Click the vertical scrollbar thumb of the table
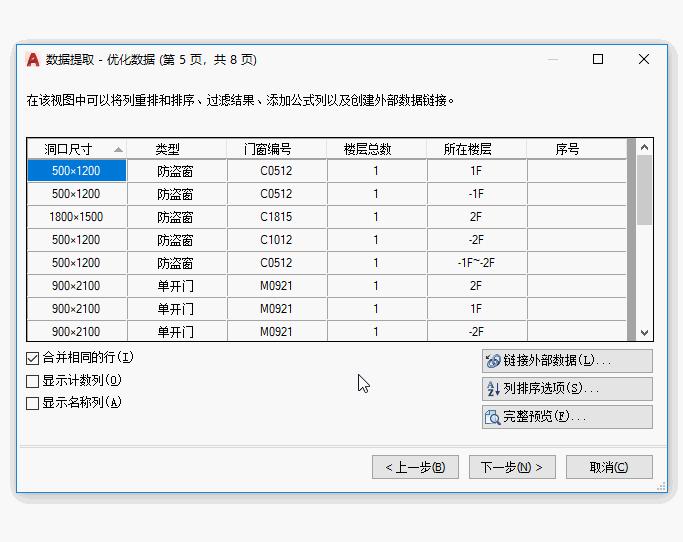Image resolution: width=683 pixels, height=542 pixels. pyautogui.click(x=644, y=190)
